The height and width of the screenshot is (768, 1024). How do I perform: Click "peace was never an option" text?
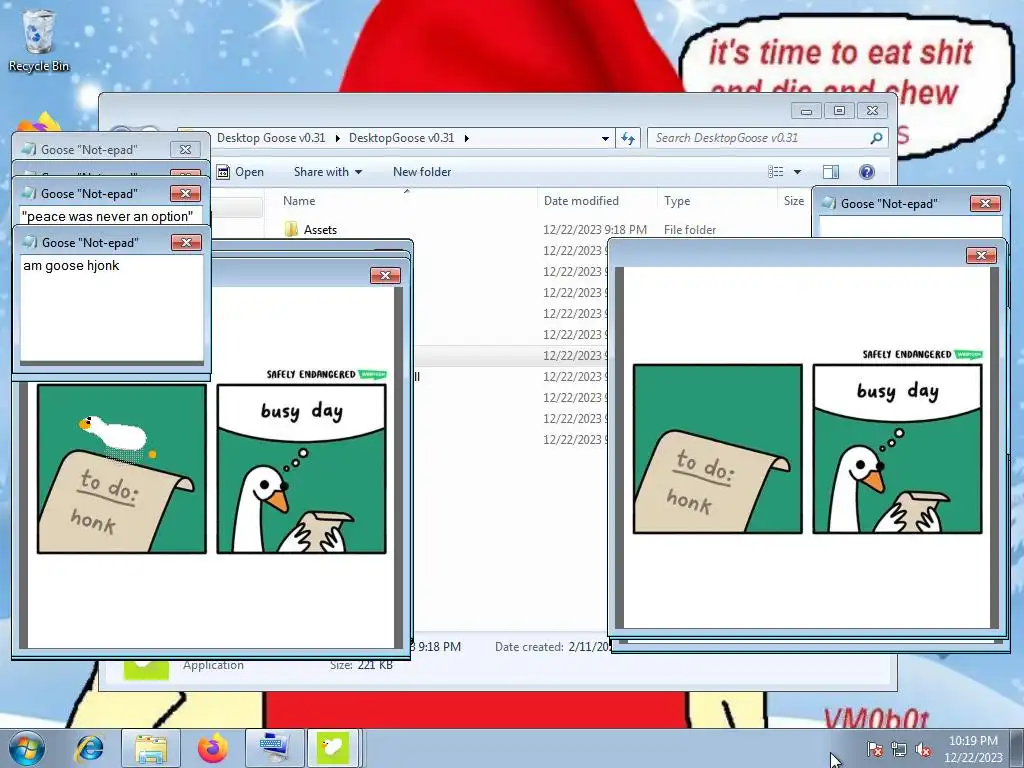point(108,216)
